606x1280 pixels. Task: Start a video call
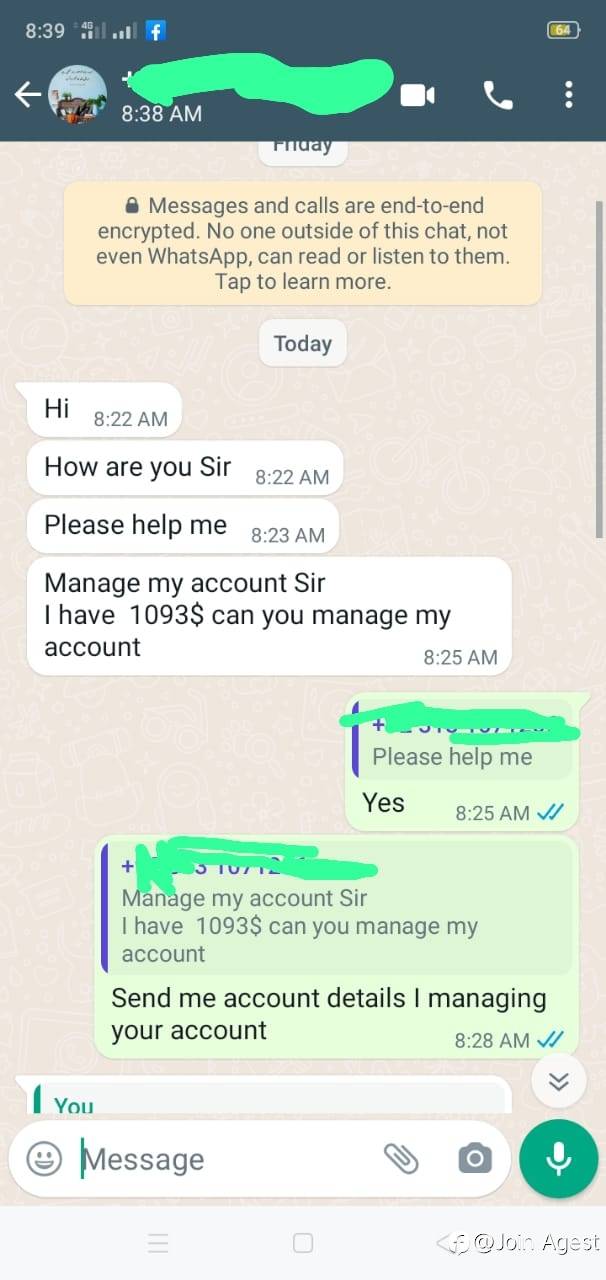418,95
